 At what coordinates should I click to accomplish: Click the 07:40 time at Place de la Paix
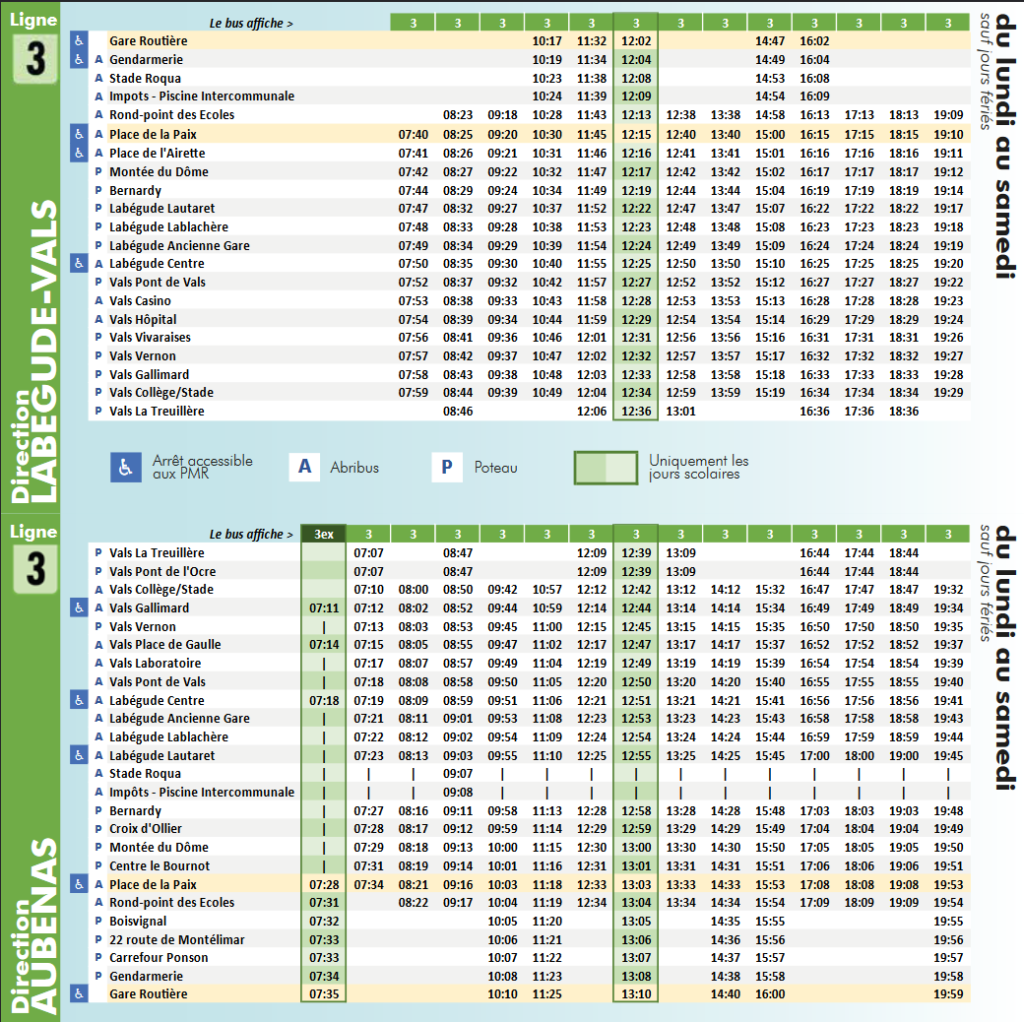(413, 135)
